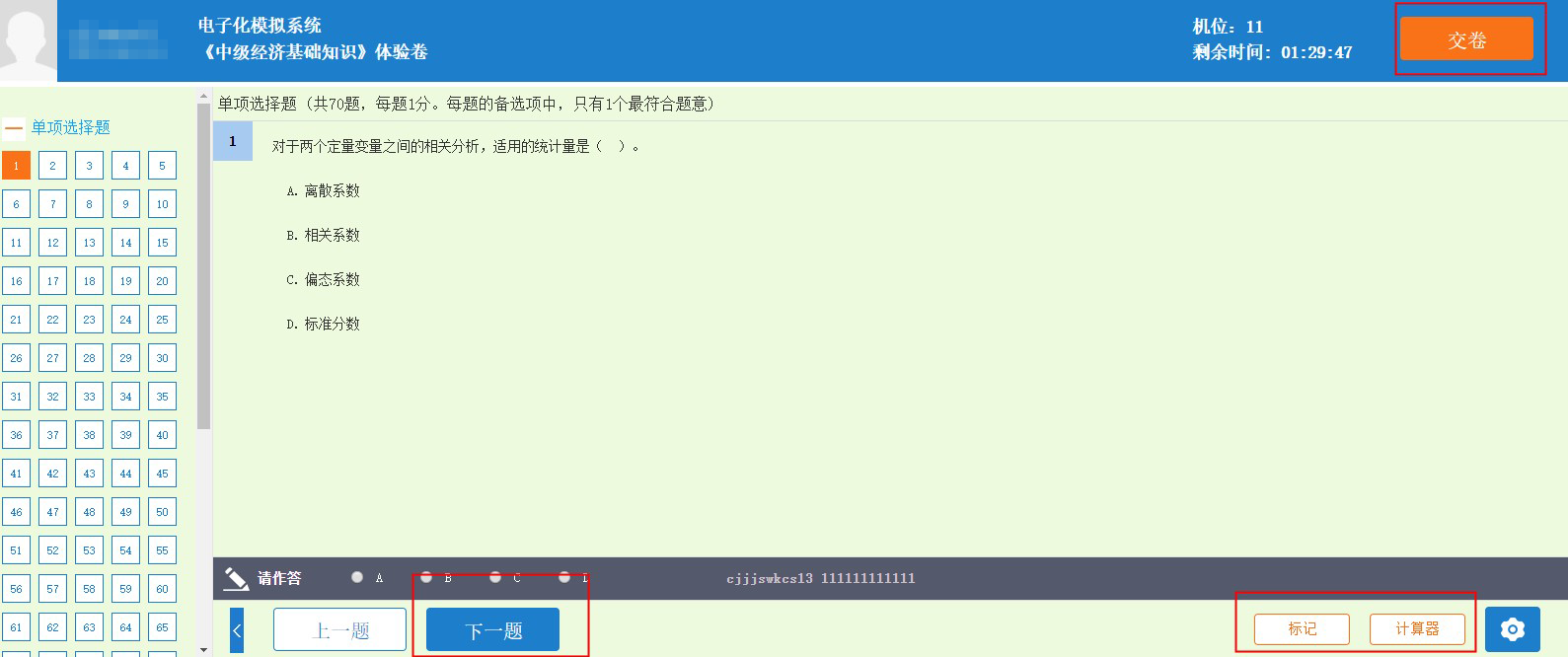Viewport: 1568px width, 657px height.
Task: Jump to question 45
Action: [162, 474]
